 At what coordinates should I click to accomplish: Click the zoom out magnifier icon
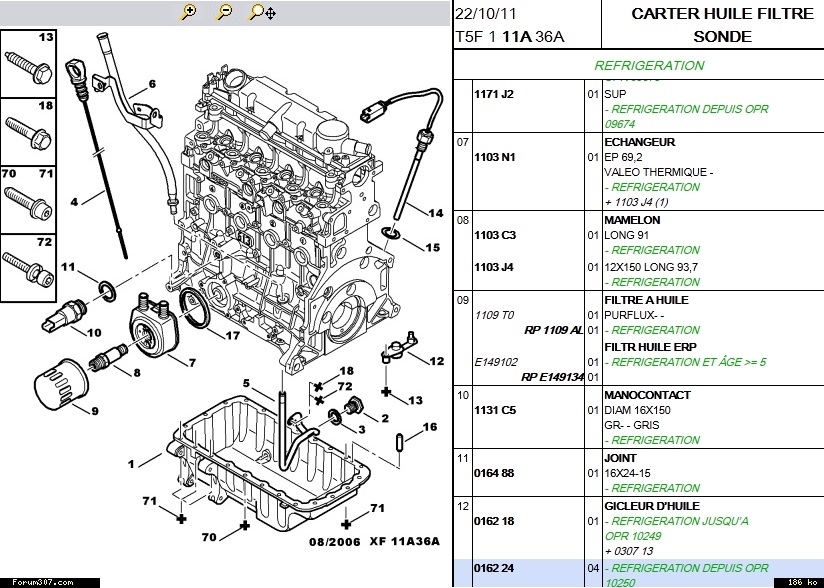pyautogui.click(x=224, y=12)
